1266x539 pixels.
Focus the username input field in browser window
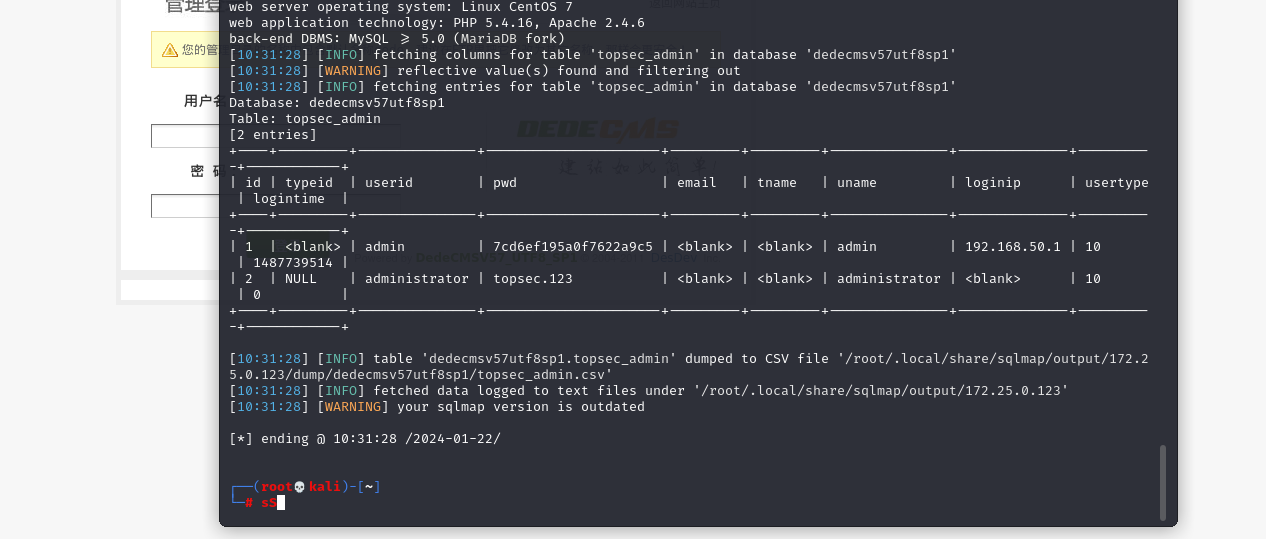(186, 136)
